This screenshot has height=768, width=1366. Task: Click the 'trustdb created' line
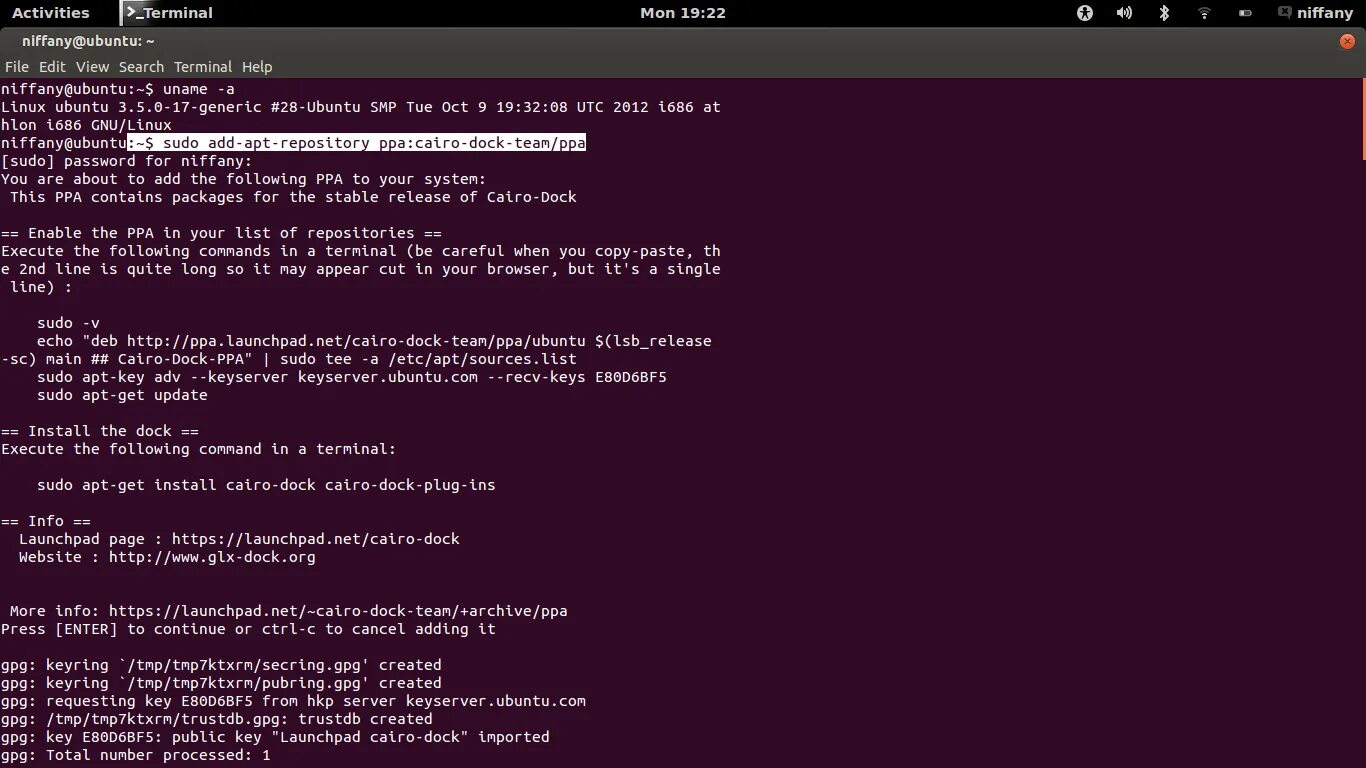point(217,719)
